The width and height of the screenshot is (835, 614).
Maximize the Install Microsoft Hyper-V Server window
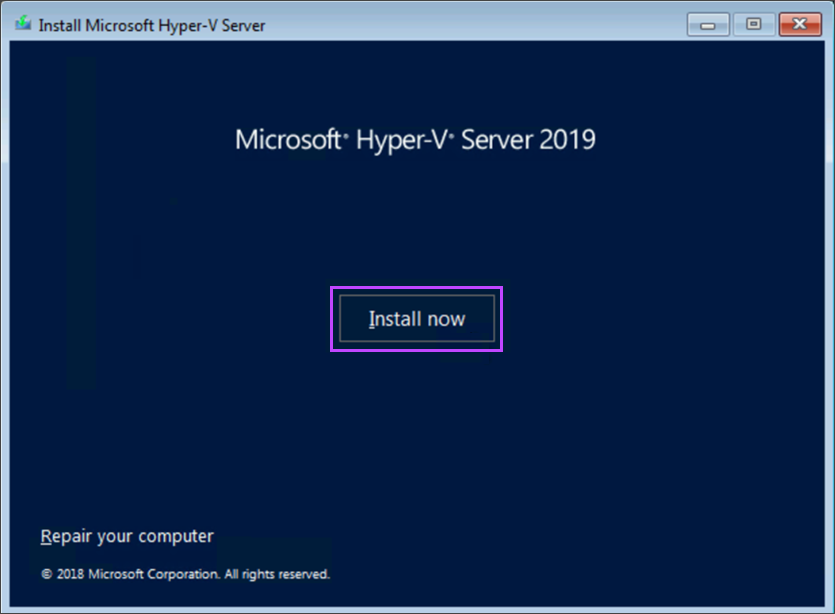[753, 25]
